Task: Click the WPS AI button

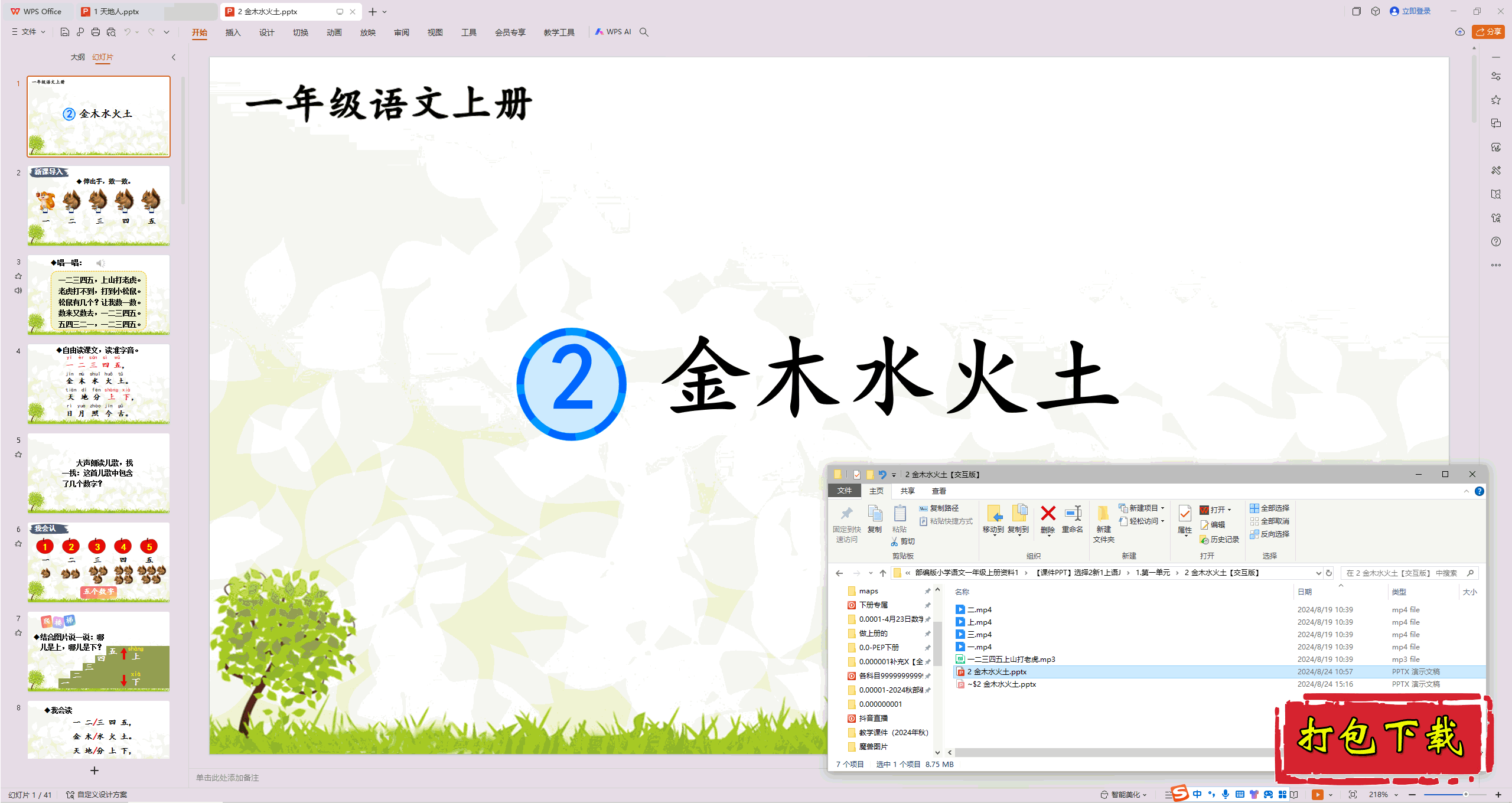Action: pyautogui.click(x=613, y=32)
